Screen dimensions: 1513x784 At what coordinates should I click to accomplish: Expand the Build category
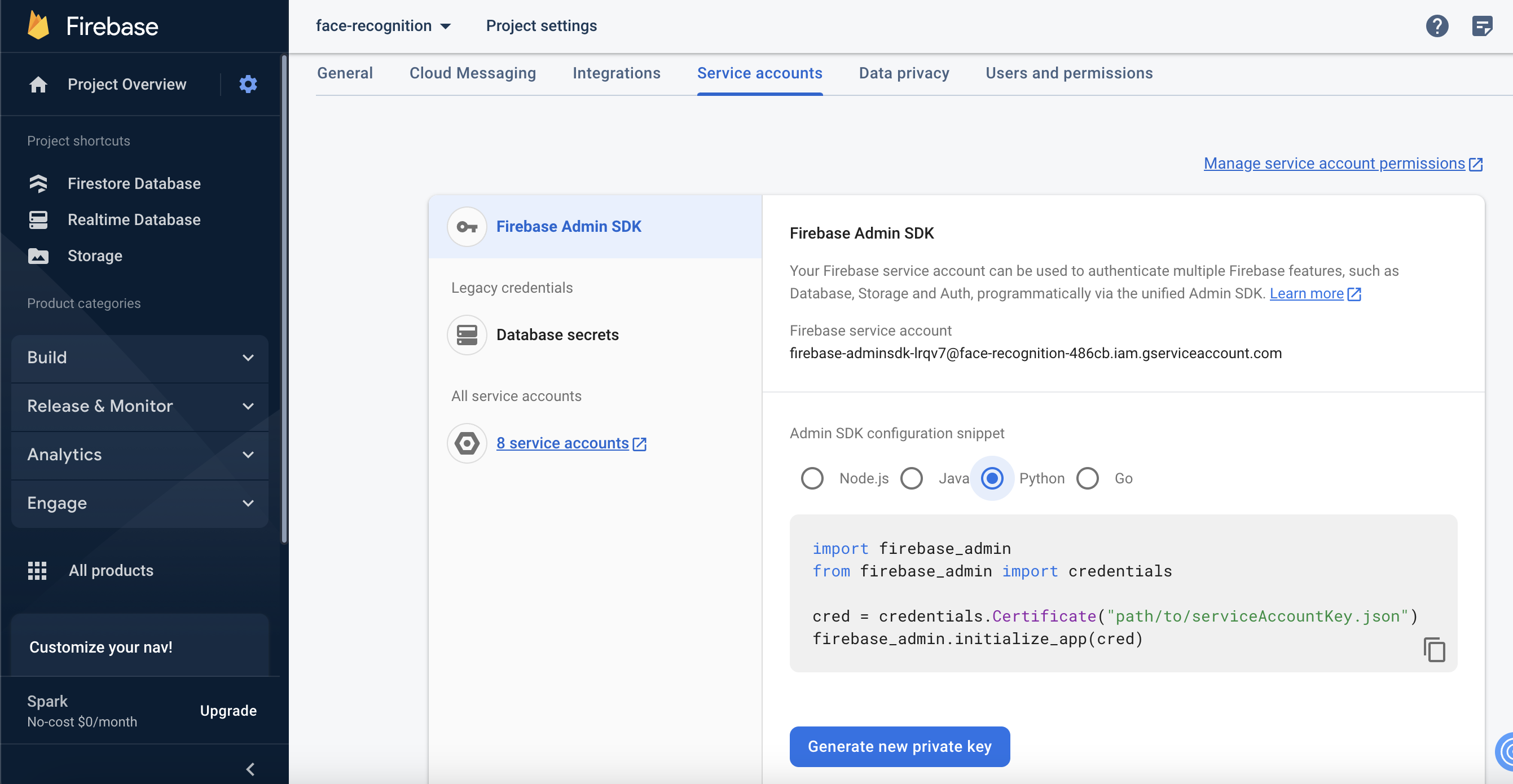[140, 358]
